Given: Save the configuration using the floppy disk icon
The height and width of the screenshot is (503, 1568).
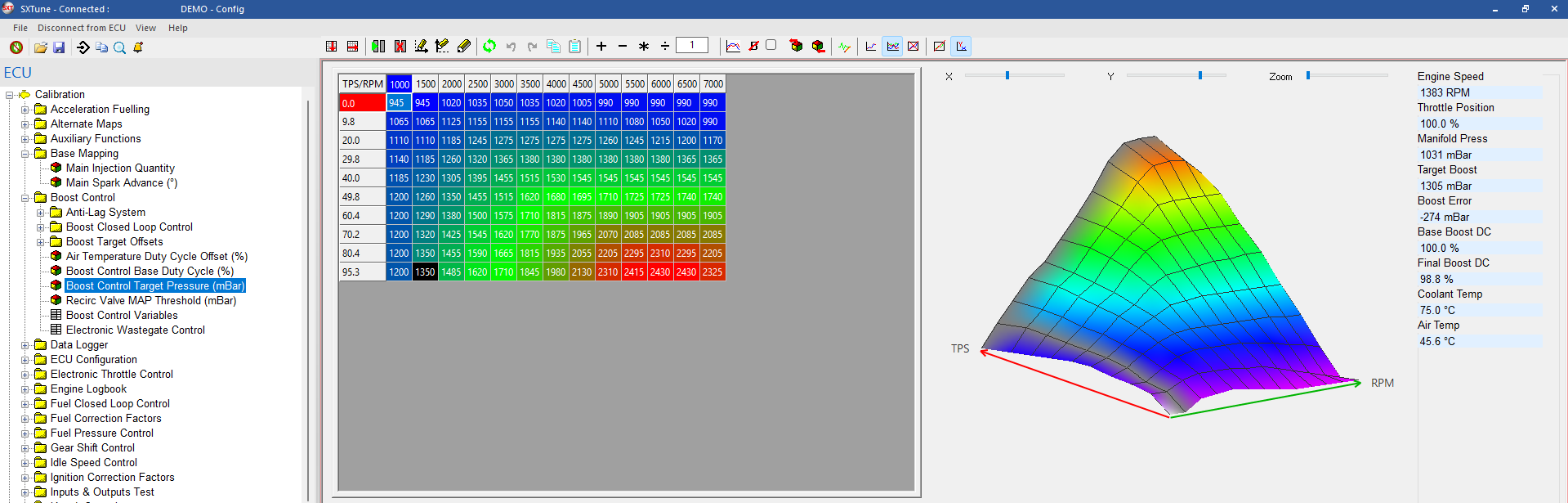Looking at the screenshot, I should point(59,47).
